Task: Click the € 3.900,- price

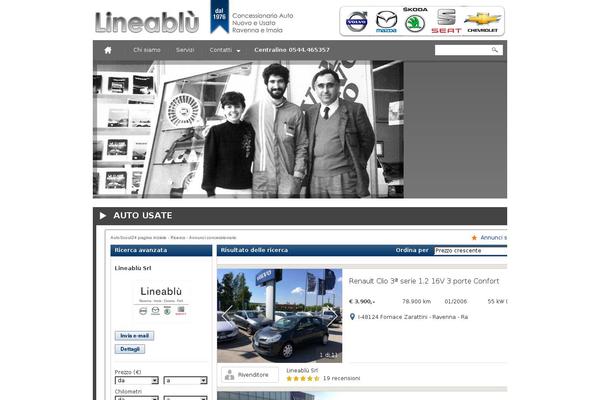Action: pos(362,302)
